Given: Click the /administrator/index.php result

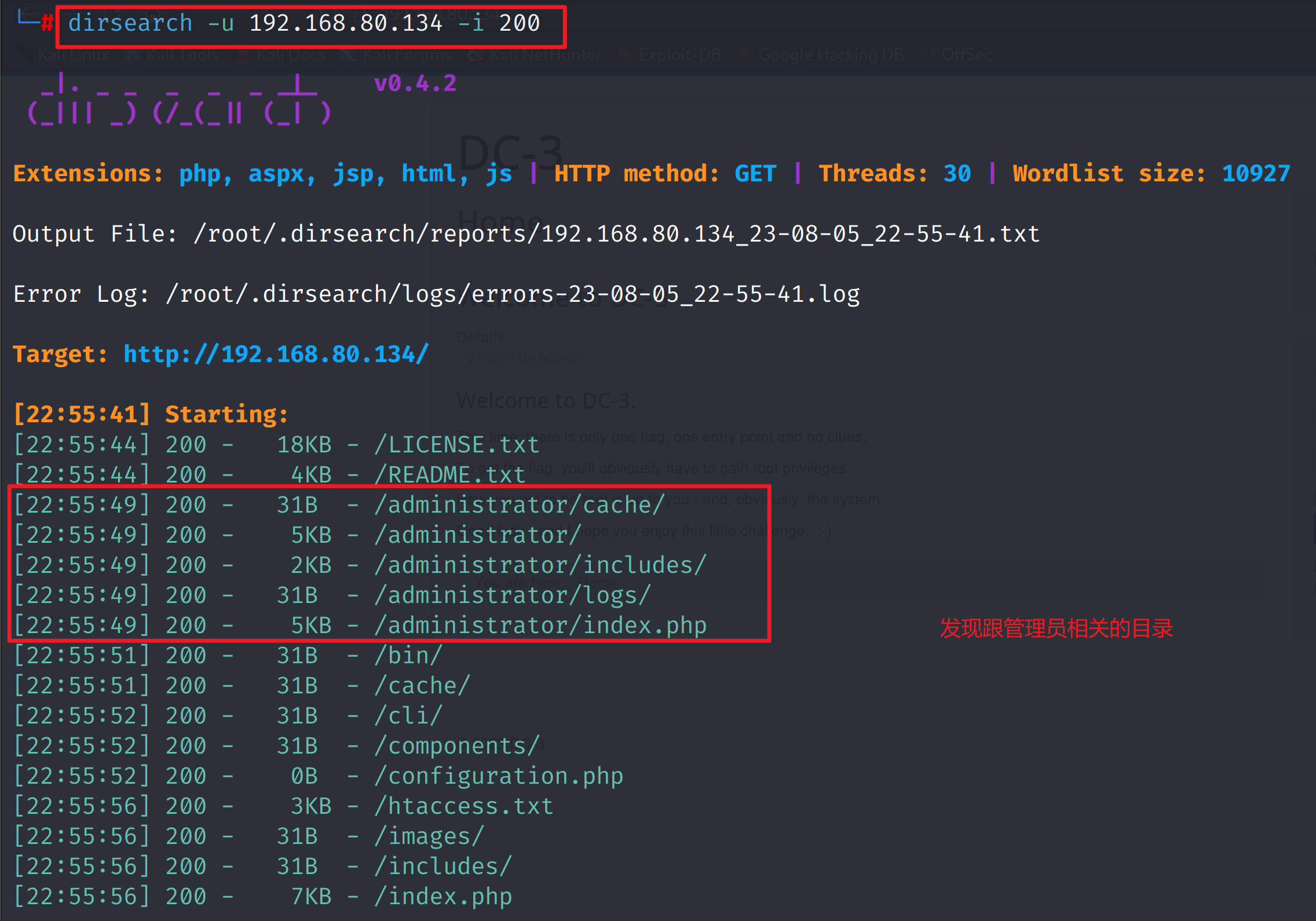Looking at the screenshot, I should [540, 626].
